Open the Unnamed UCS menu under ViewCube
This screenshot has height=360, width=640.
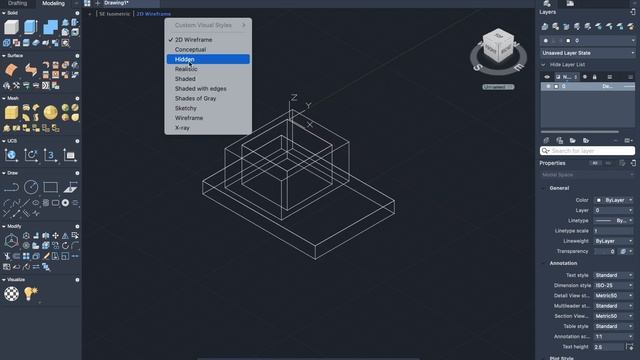coord(498,87)
